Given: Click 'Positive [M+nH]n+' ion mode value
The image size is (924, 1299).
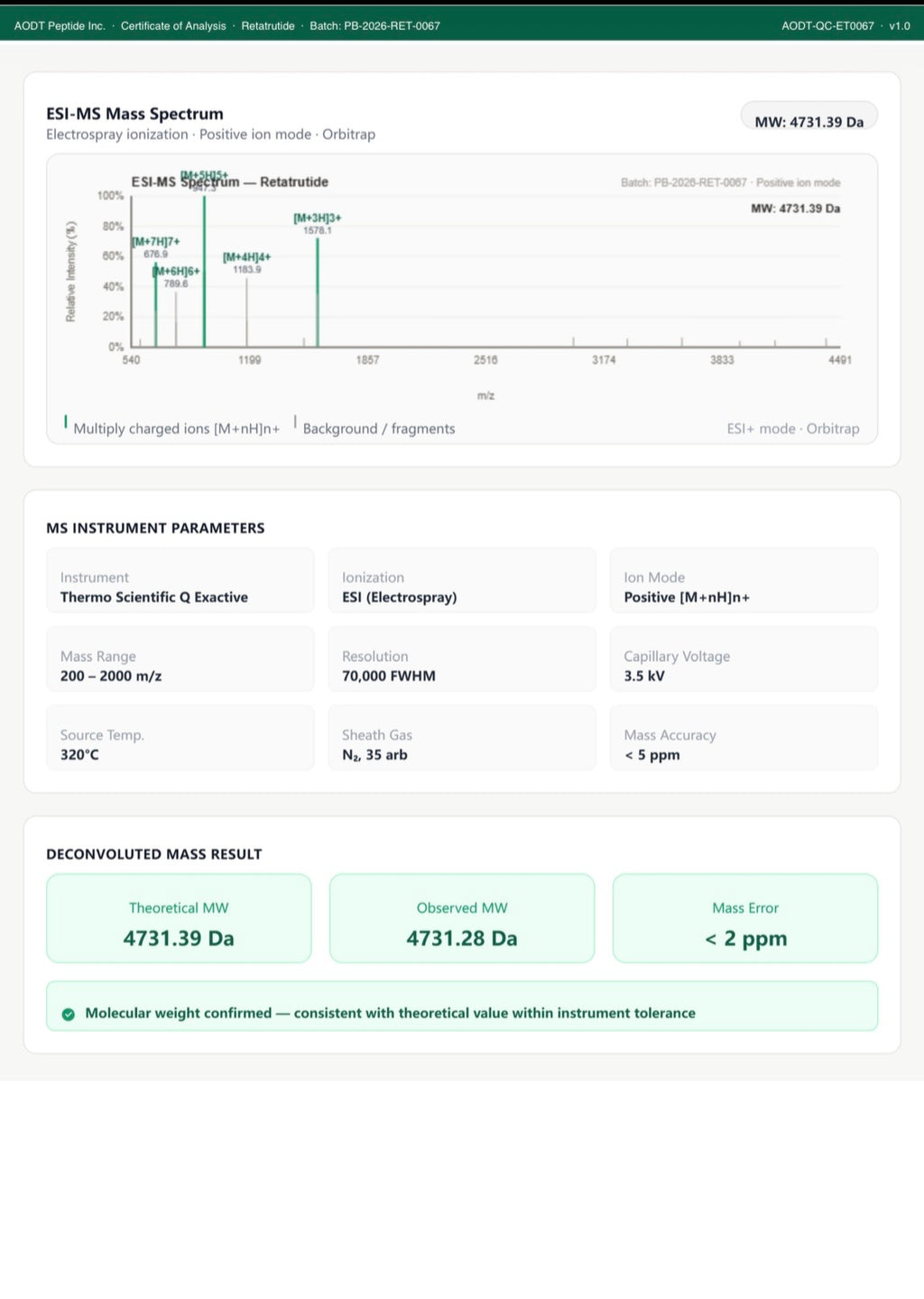Looking at the screenshot, I should (687, 598).
